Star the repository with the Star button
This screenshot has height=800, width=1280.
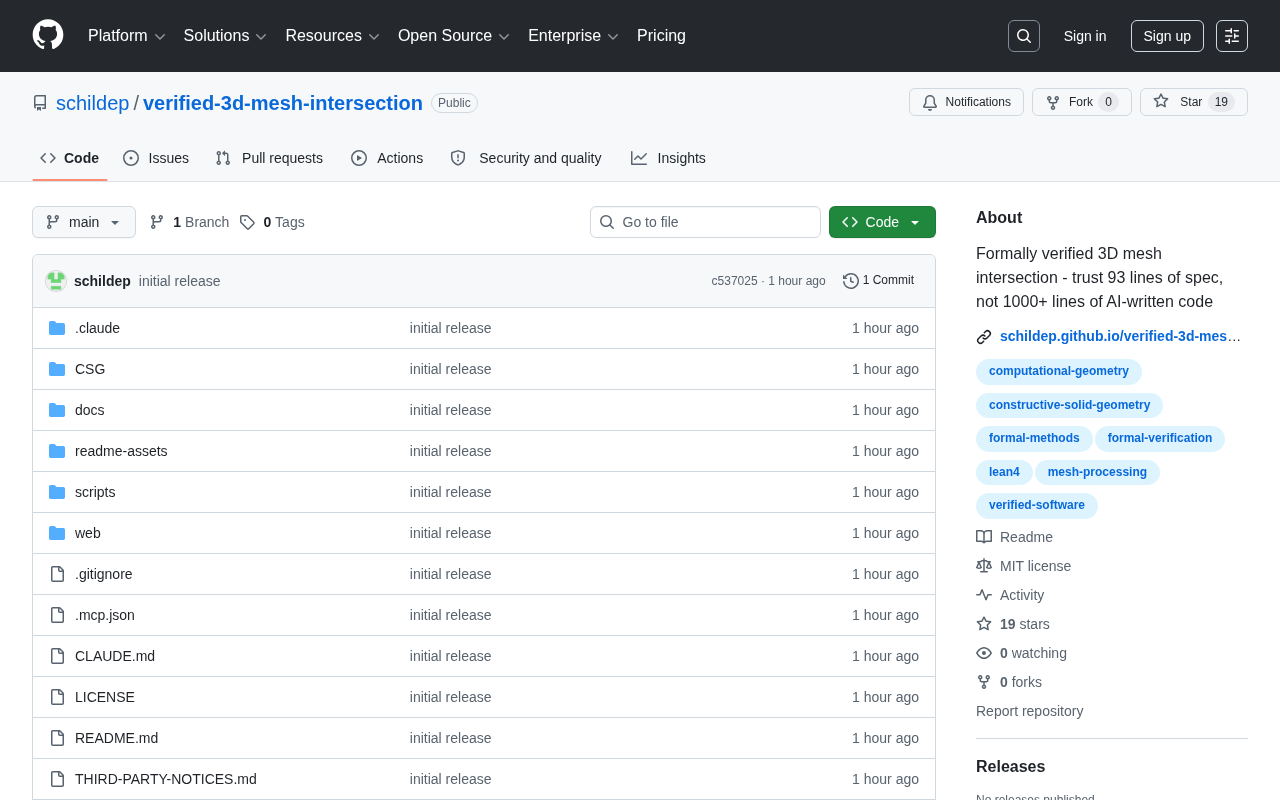point(1194,102)
